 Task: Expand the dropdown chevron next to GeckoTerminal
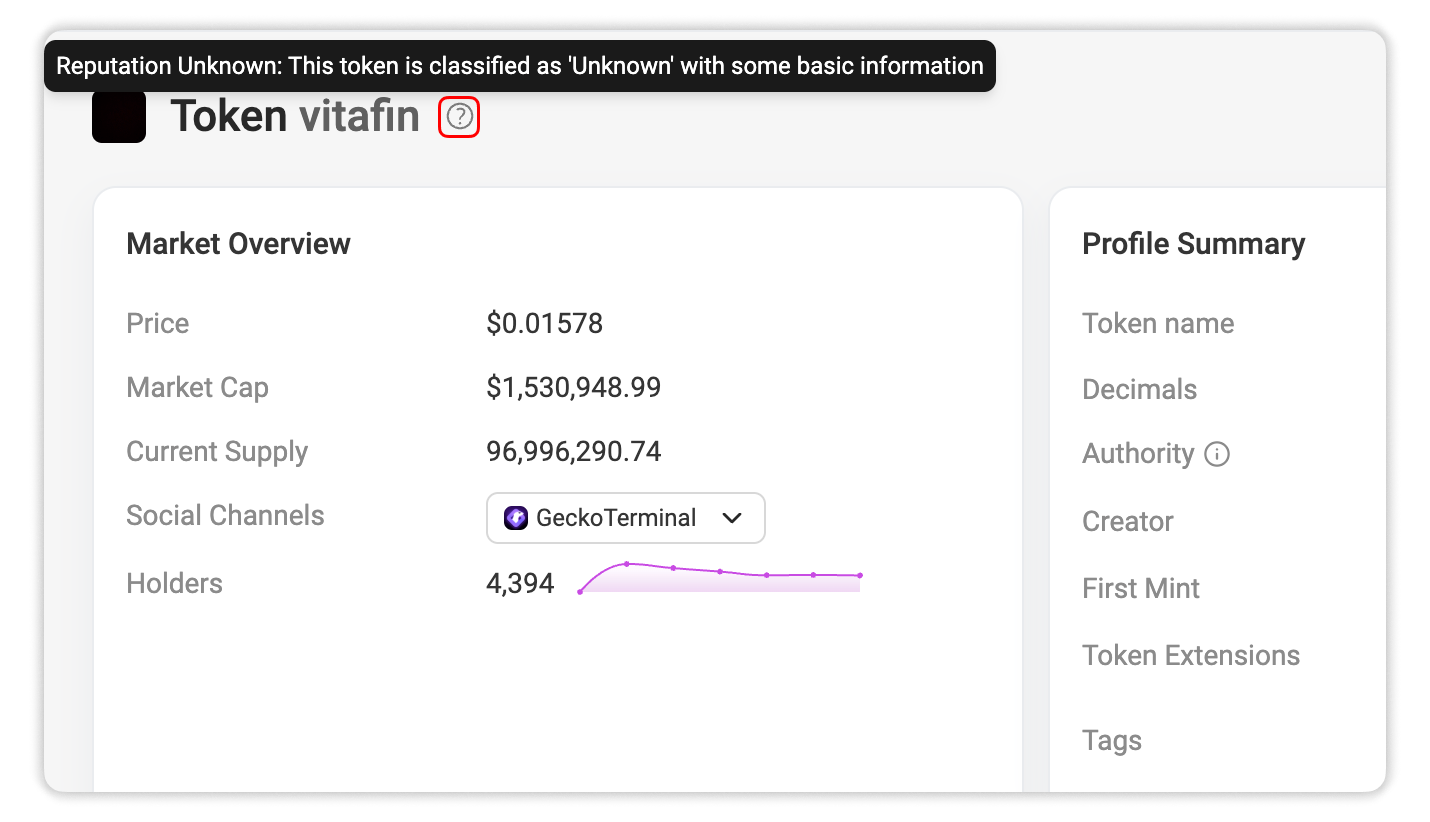732,518
